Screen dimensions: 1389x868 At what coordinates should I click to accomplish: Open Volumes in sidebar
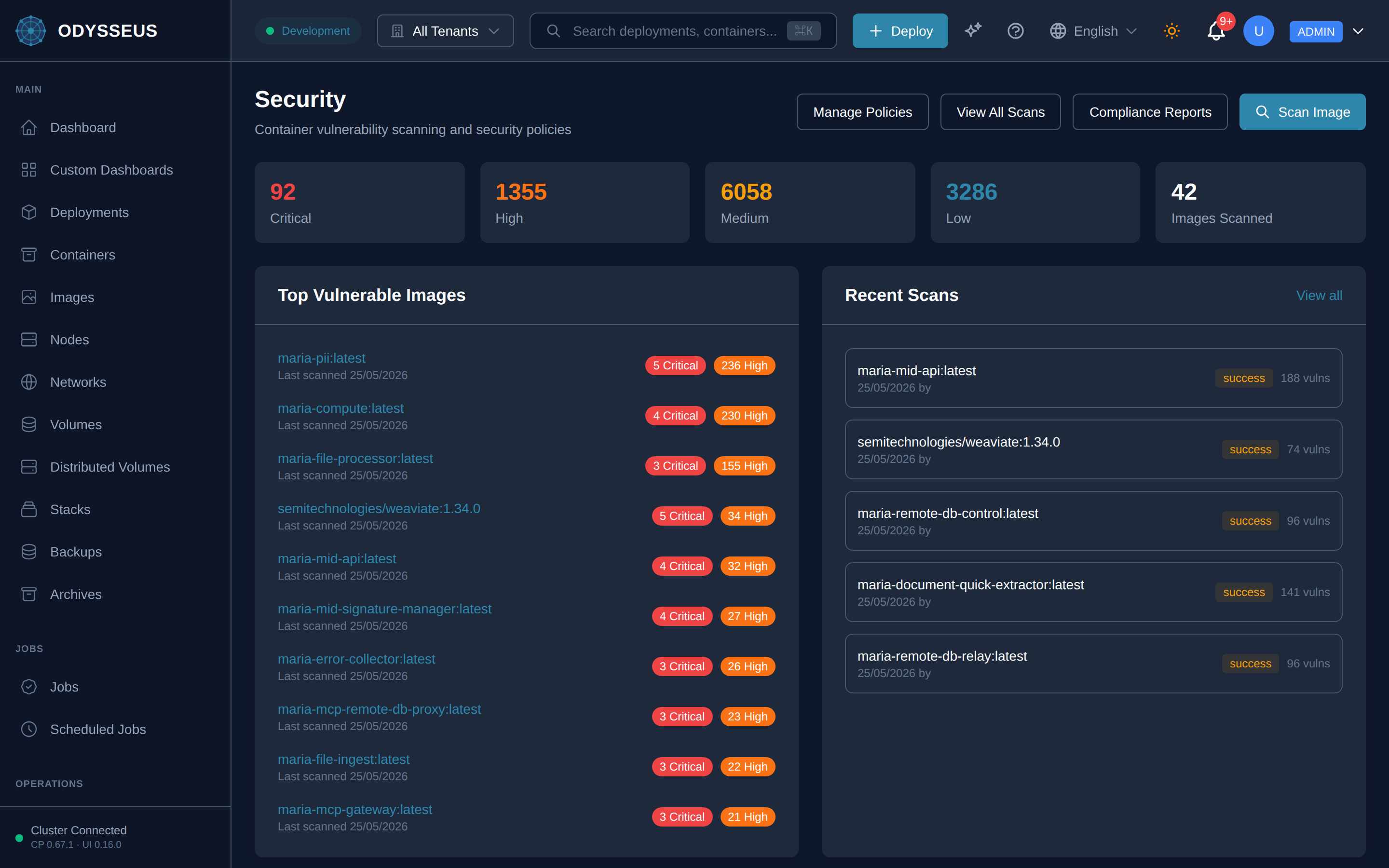pos(115,425)
